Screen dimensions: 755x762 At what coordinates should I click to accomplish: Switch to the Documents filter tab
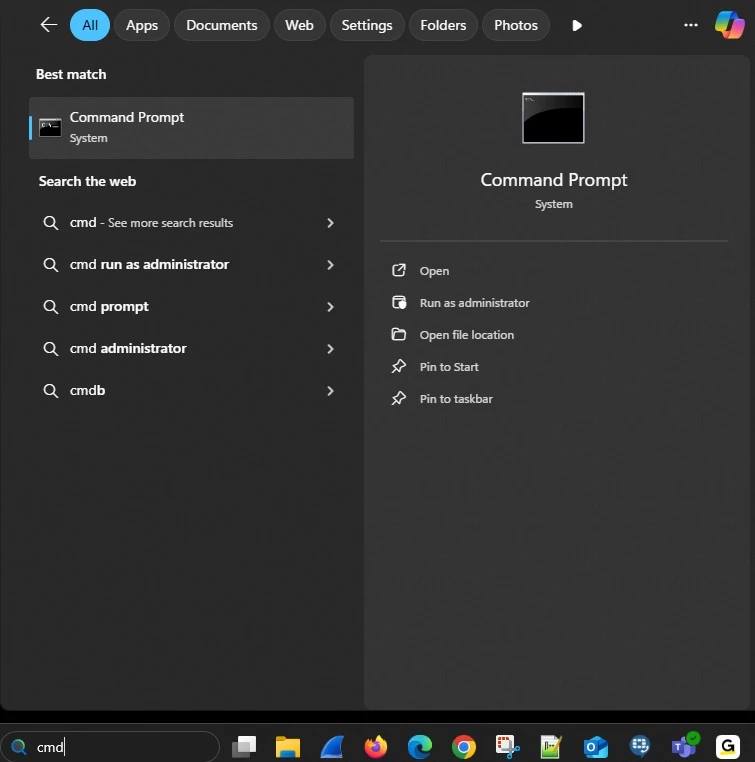tap(222, 25)
